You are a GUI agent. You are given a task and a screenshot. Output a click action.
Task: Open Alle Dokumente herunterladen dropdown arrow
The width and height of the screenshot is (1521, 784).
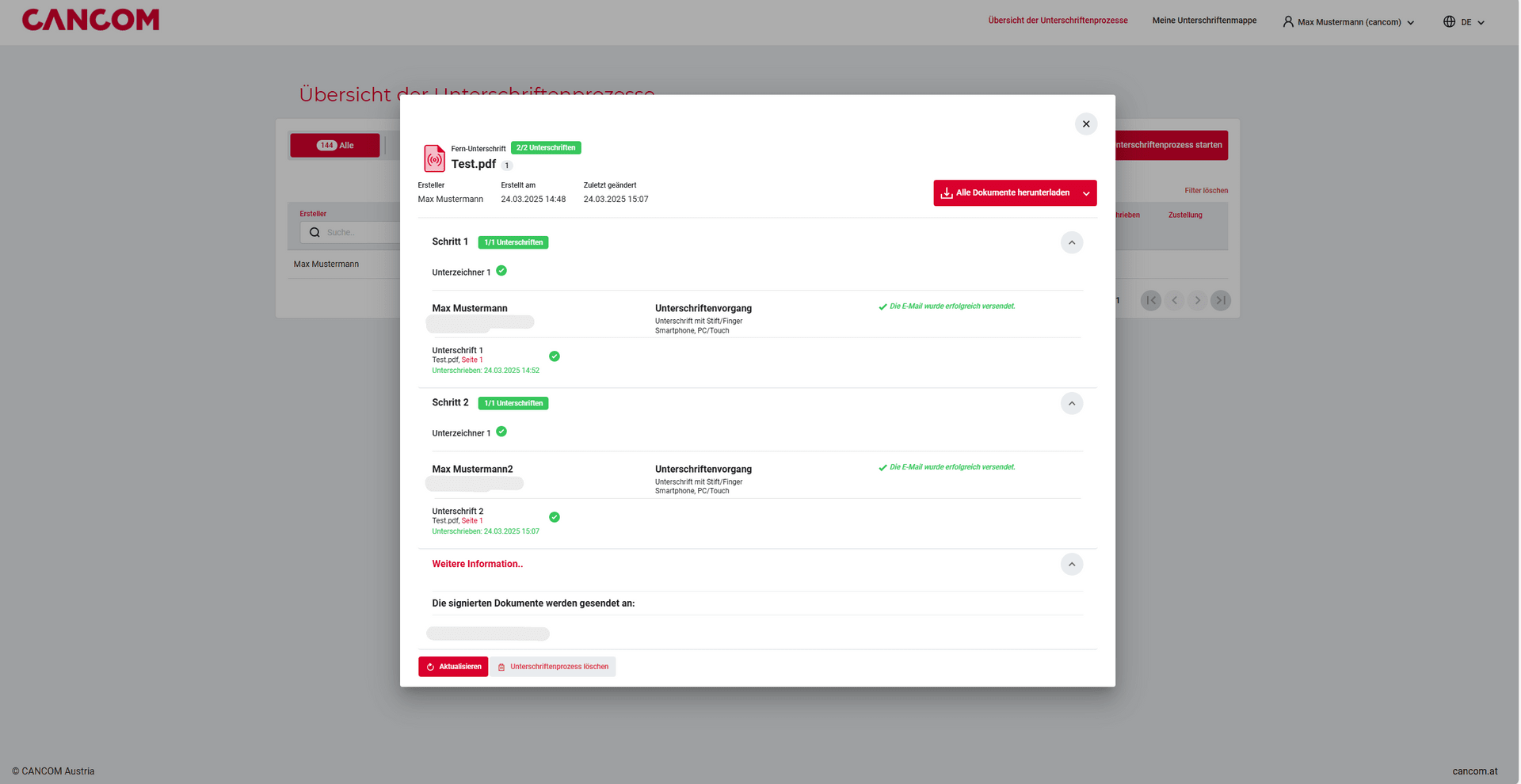tap(1086, 193)
